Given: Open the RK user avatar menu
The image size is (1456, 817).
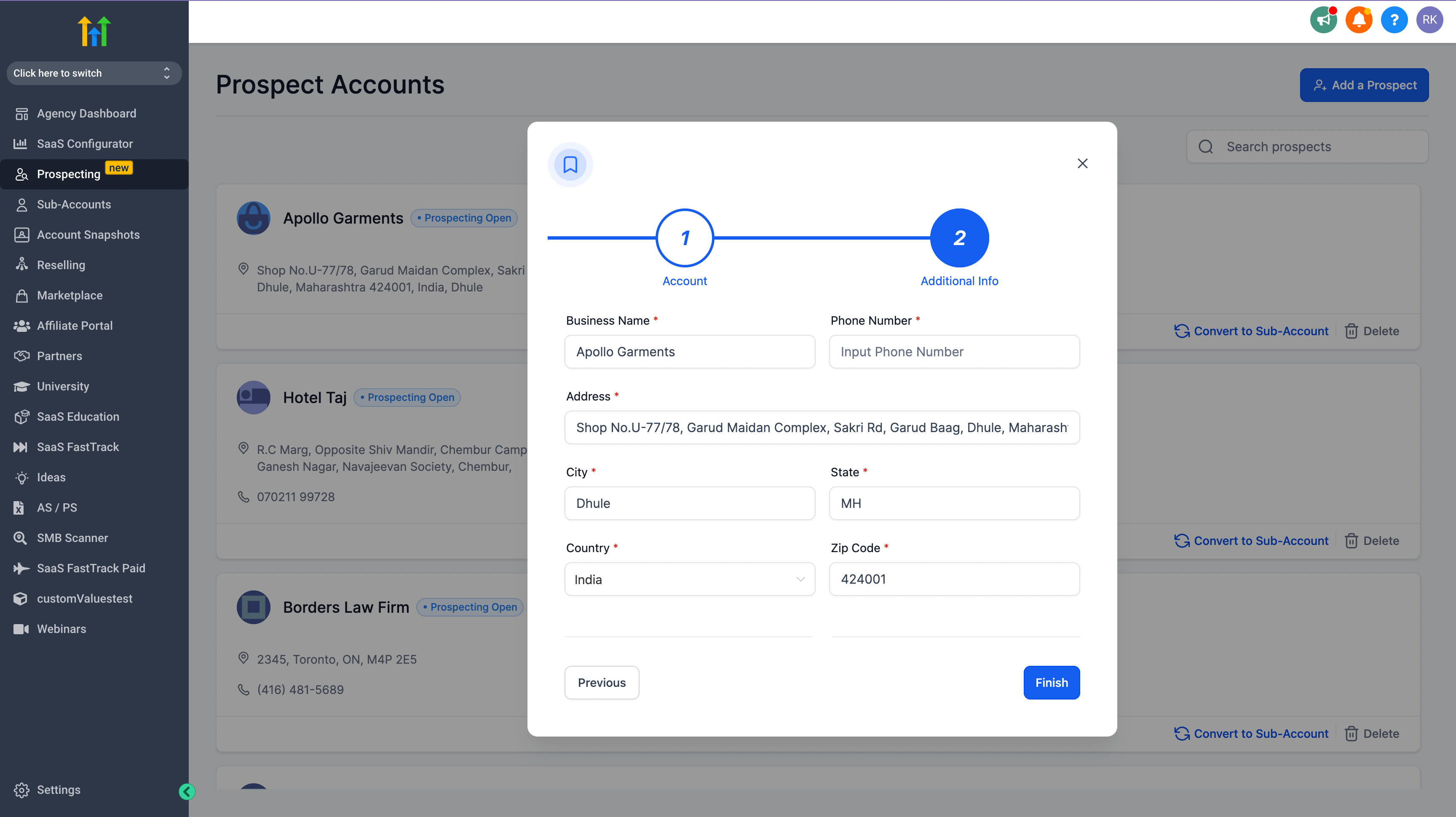Looking at the screenshot, I should point(1429,20).
